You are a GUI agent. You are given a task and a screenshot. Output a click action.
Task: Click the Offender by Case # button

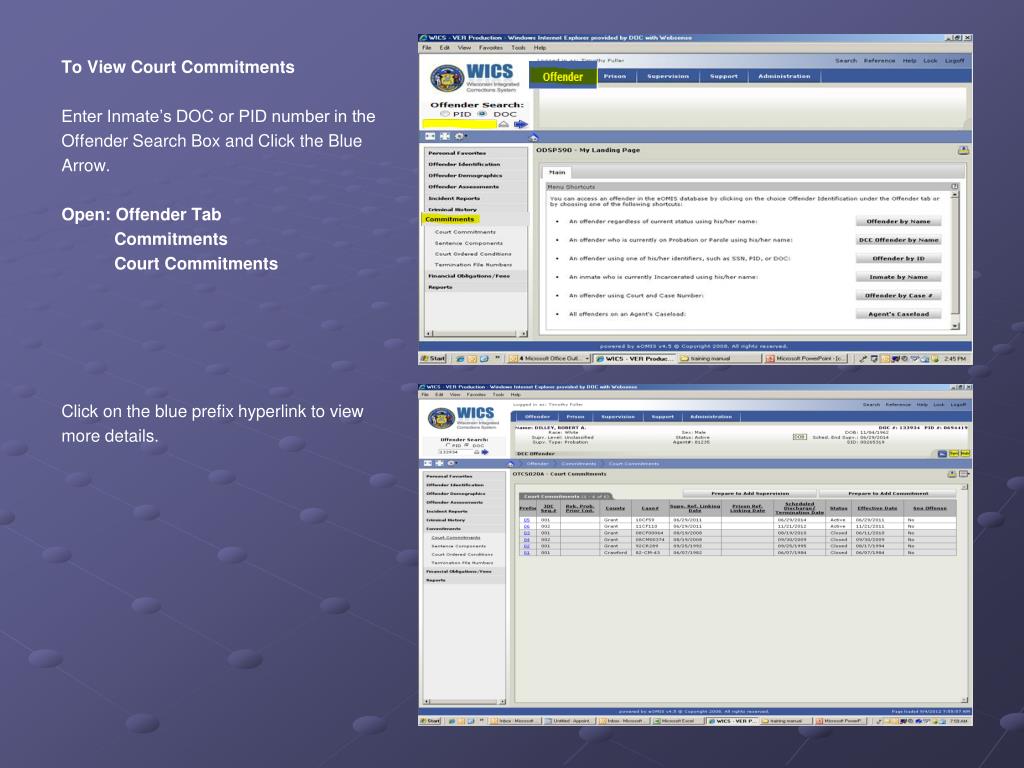click(x=899, y=296)
